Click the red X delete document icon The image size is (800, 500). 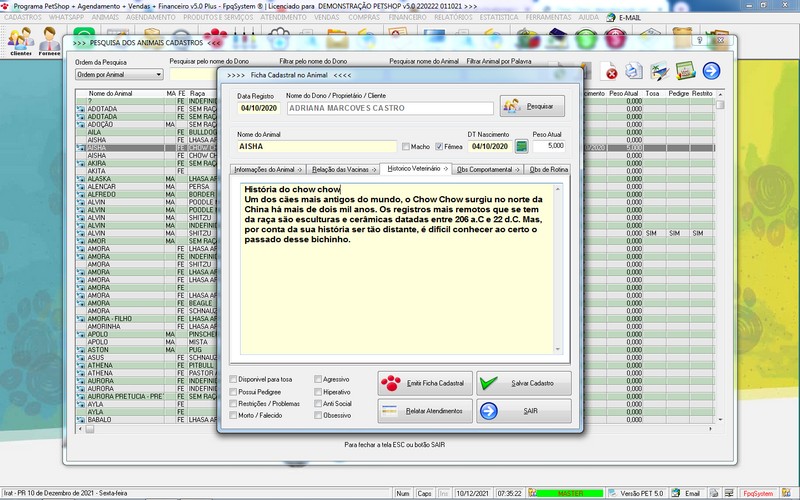point(610,71)
